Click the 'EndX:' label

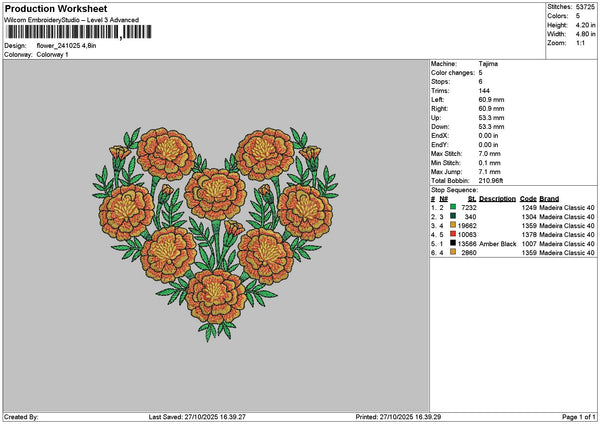[439, 136]
